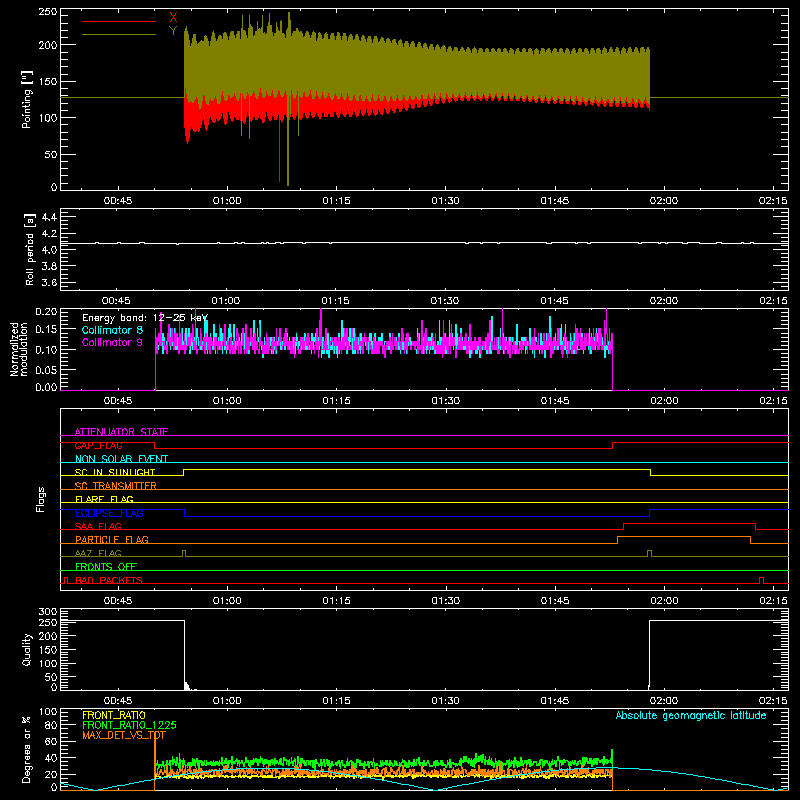Click the SAA_FLAG label

pyautogui.click(x=98, y=527)
